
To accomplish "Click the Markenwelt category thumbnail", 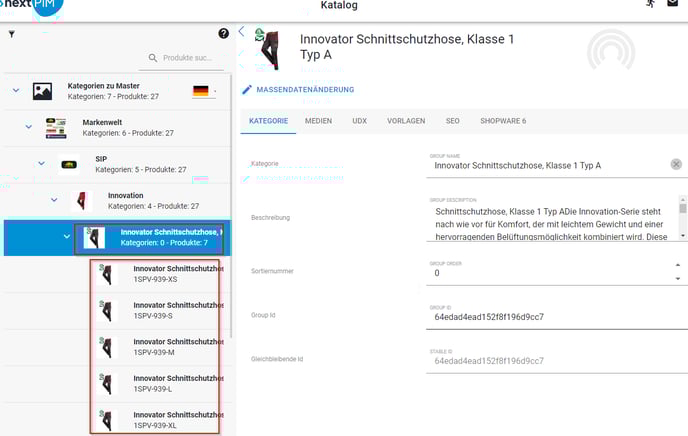I will [x=56, y=128].
